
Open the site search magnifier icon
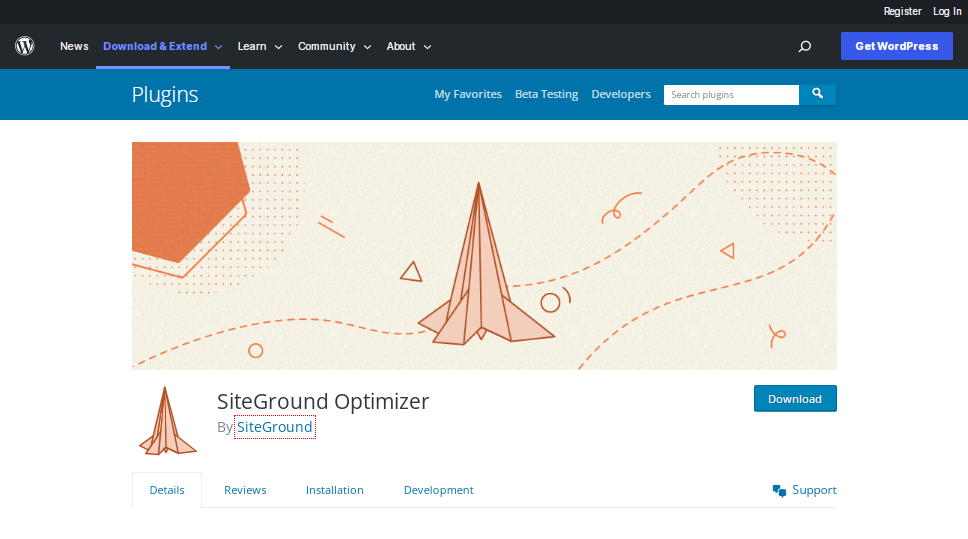point(804,46)
